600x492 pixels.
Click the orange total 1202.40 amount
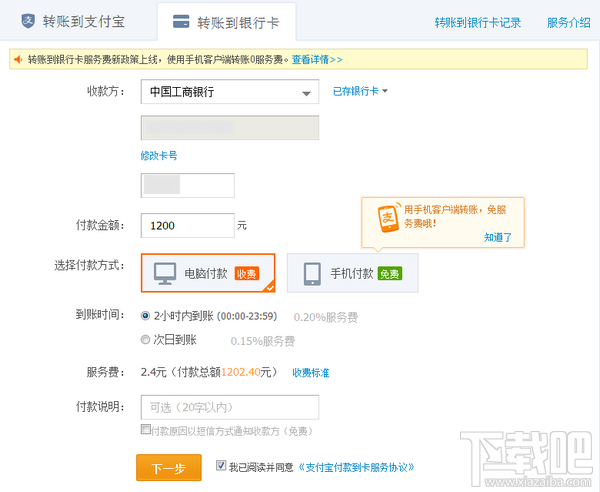pyautogui.click(x=241, y=372)
